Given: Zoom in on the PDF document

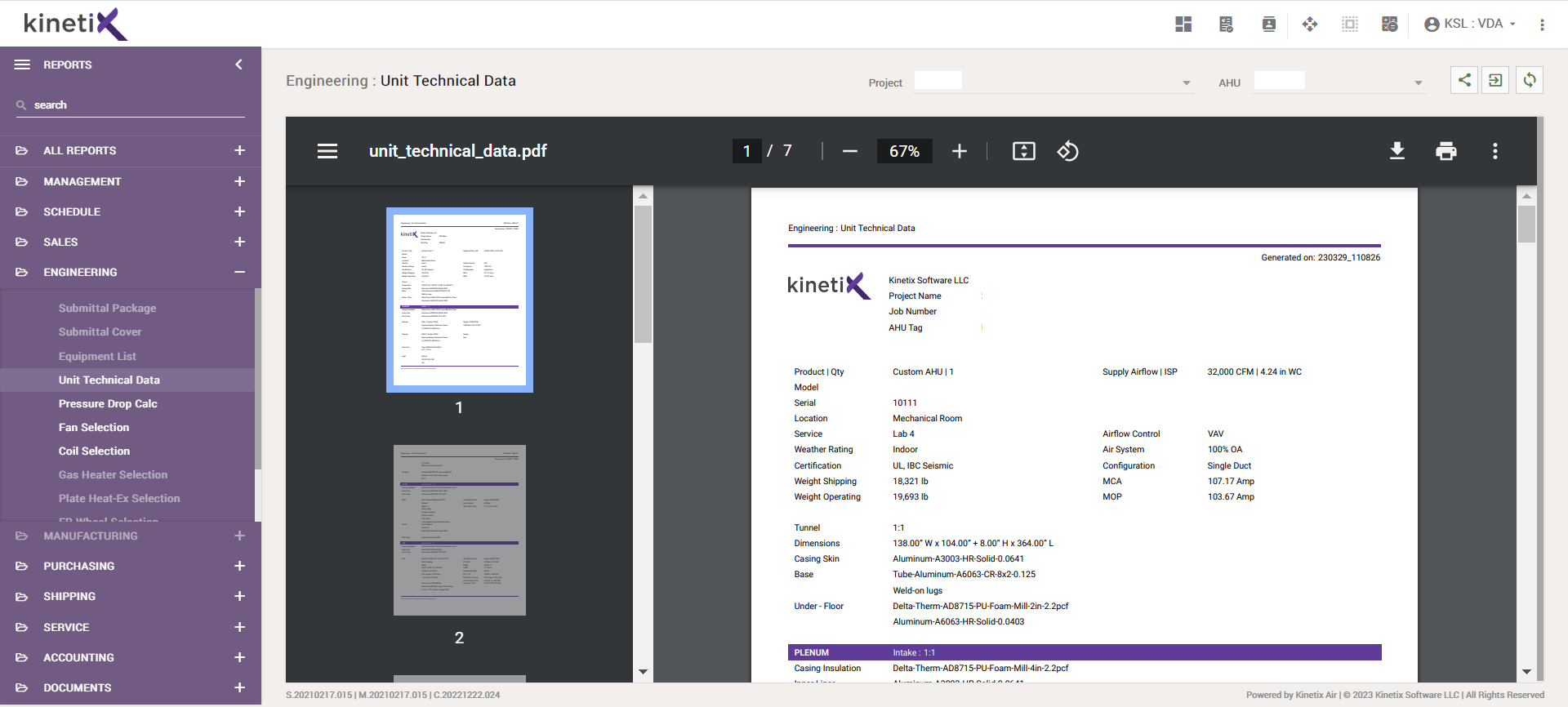Looking at the screenshot, I should click(959, 151).
